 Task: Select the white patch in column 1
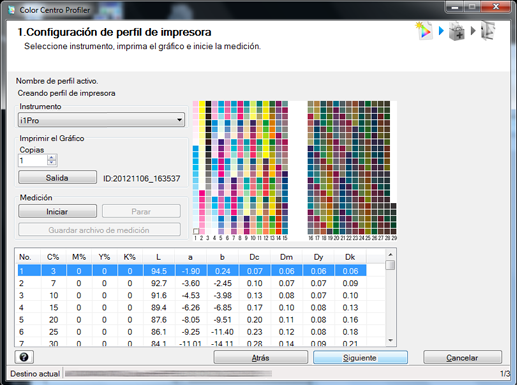click(x=196, y=231)
